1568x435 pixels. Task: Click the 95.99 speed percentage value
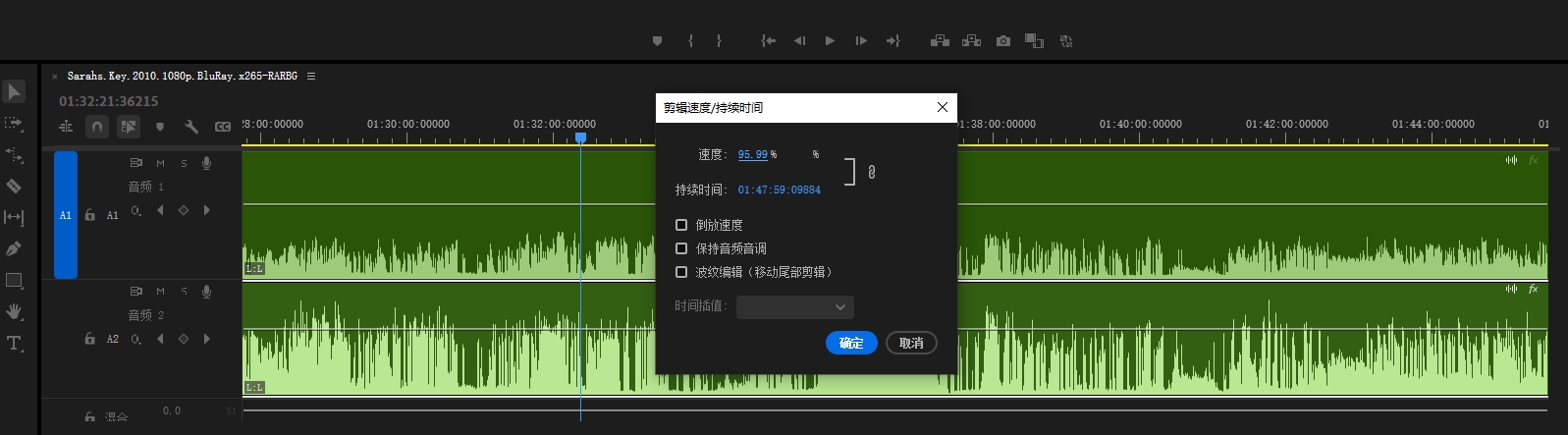(752, 154)
